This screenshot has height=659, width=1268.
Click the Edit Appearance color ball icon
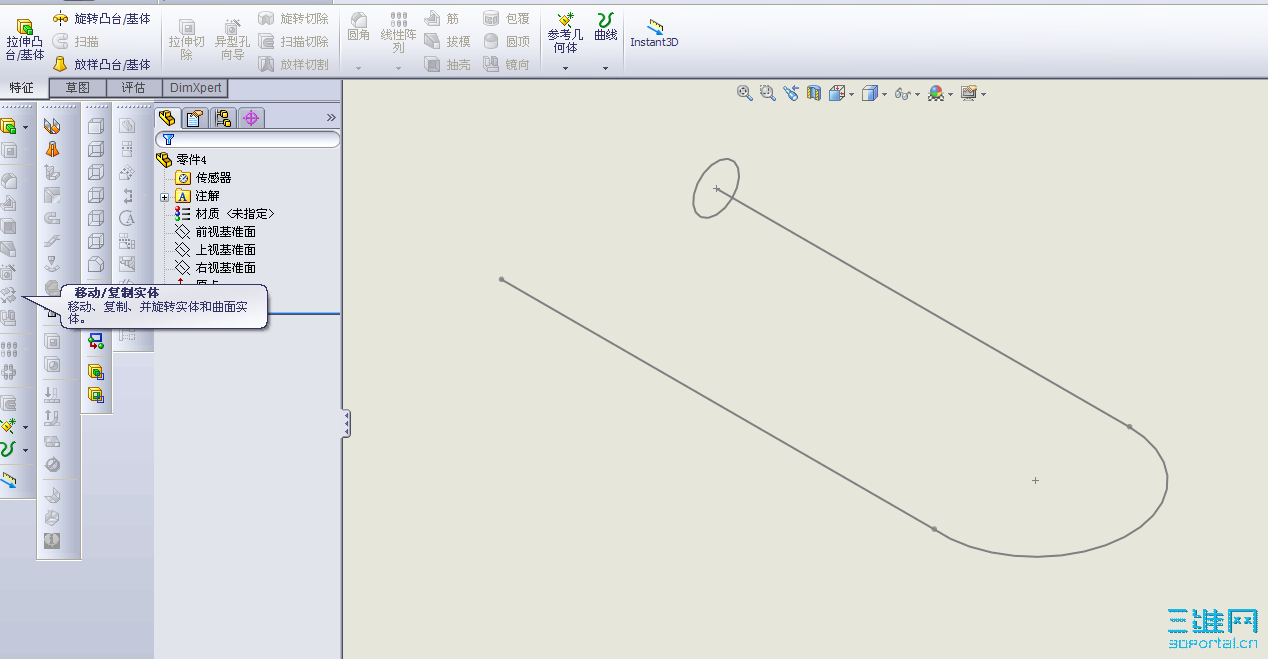pyautogui.click(x=935, y=93)
